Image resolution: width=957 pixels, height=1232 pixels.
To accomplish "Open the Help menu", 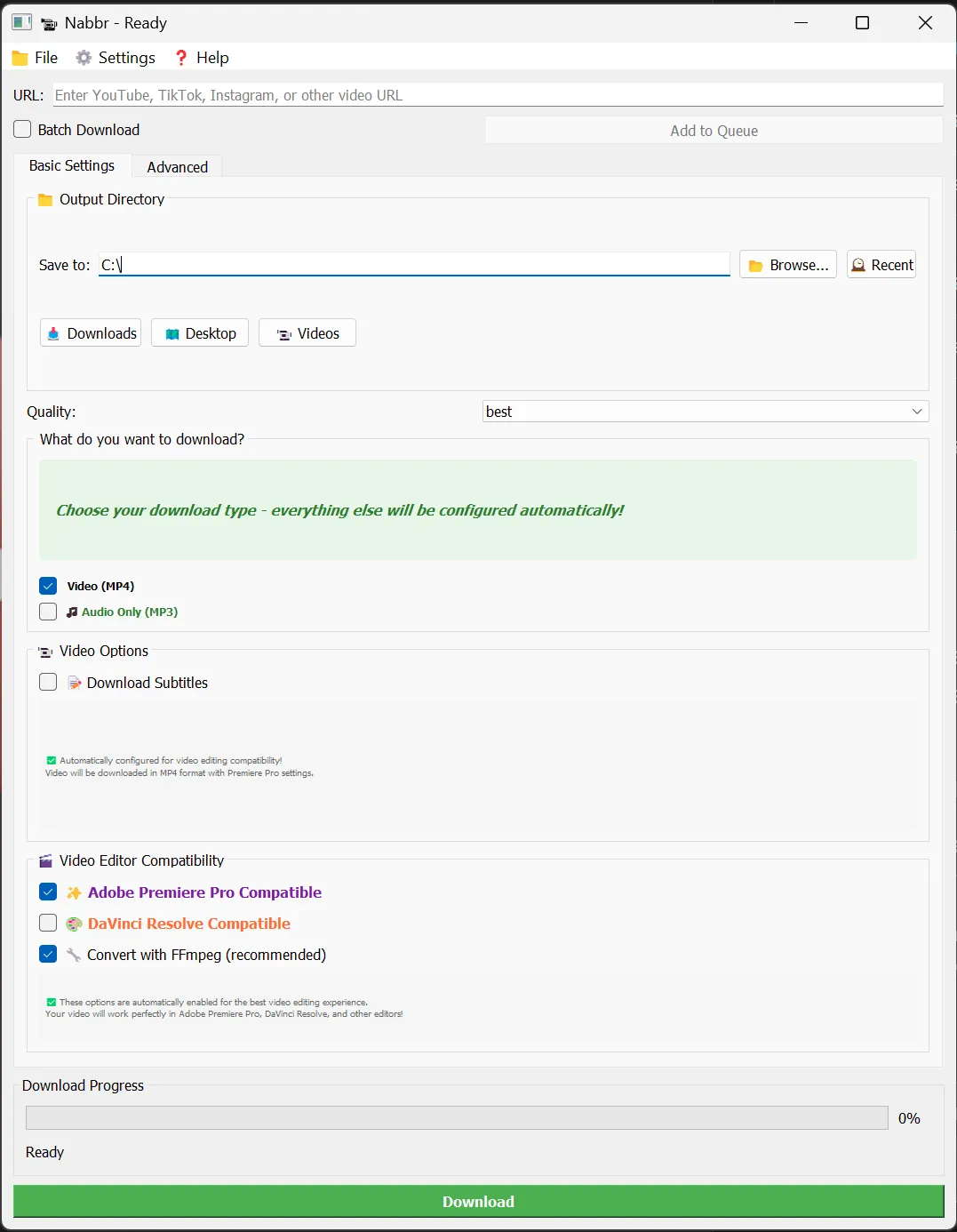I will pyautogui.click(x=201, y=57).
